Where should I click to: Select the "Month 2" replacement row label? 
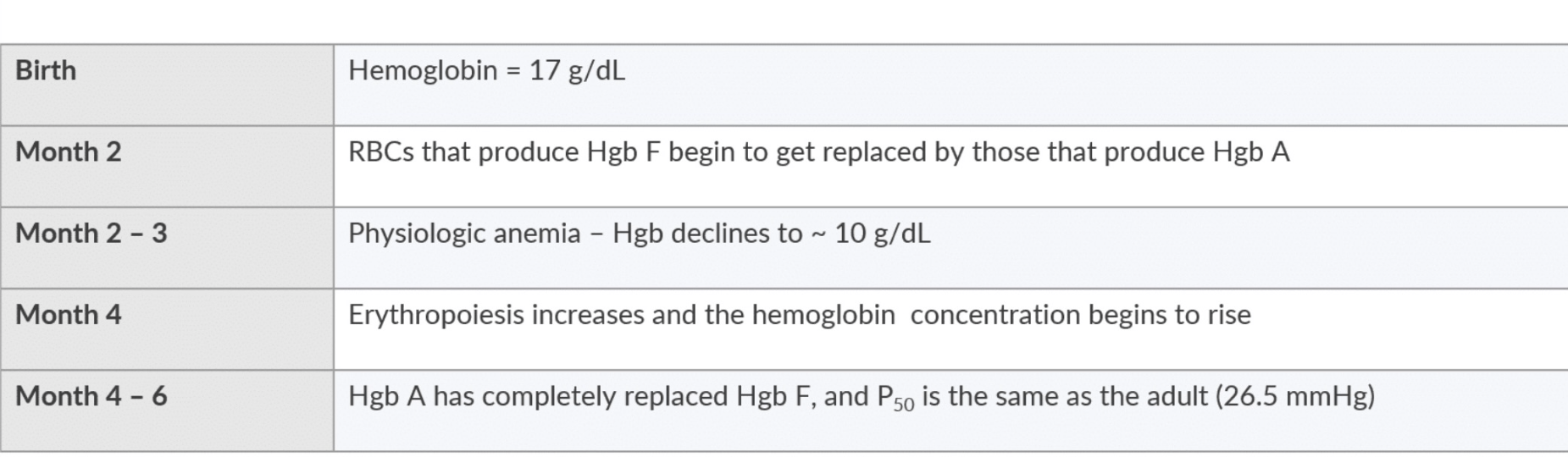point(69,152)
